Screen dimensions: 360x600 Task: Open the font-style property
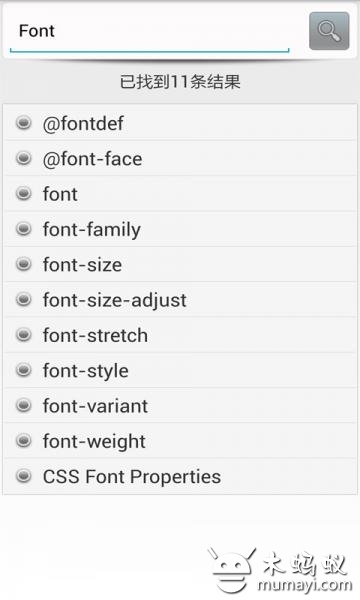(x=180, y=370)
